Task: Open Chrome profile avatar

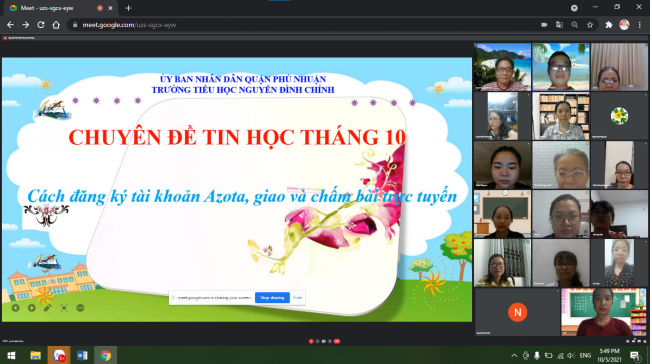Action: click(624, 25)
